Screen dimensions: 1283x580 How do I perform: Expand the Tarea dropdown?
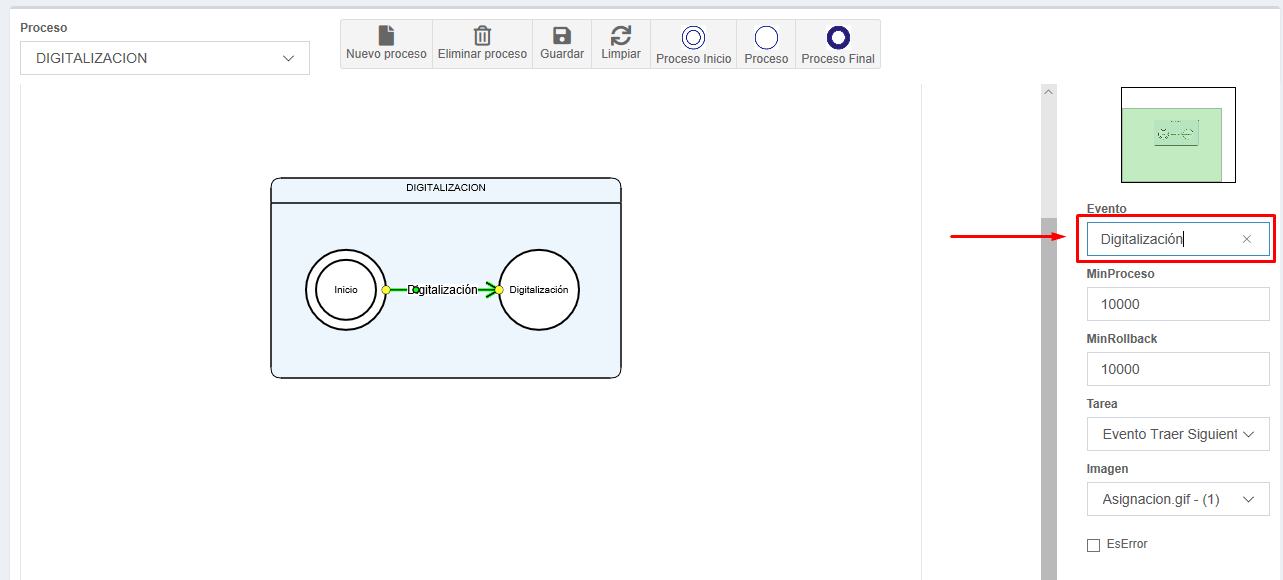coord(1178,434)
